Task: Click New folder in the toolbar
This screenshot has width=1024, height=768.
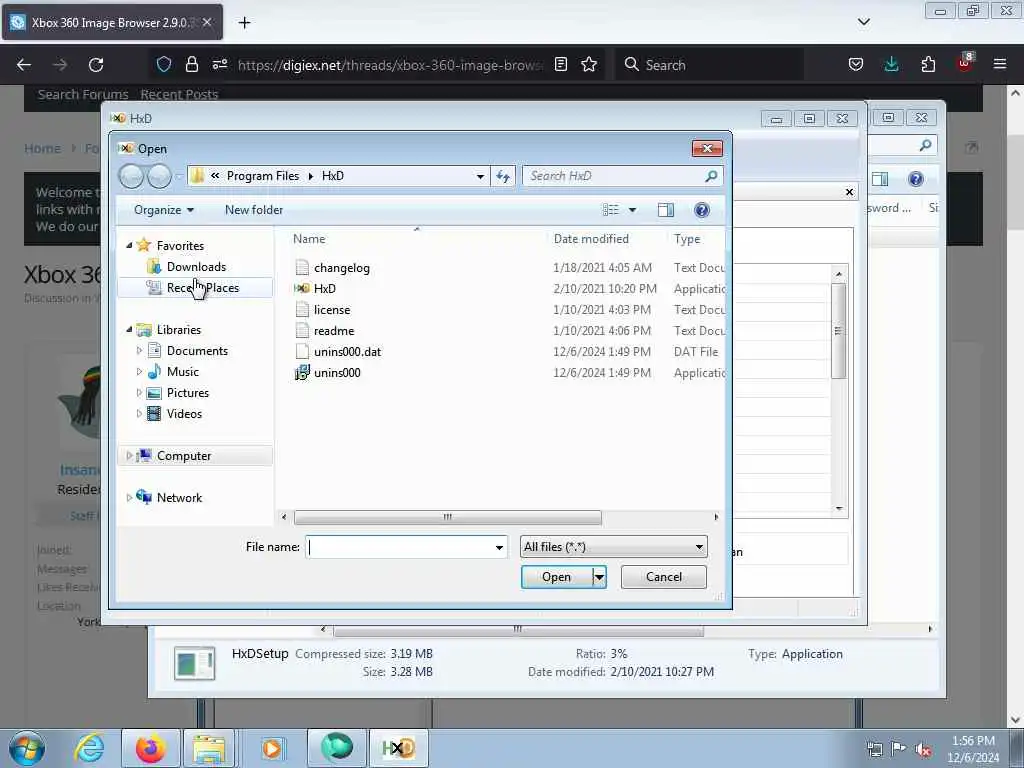Action: pyautogui.click(x=254, y=210)
